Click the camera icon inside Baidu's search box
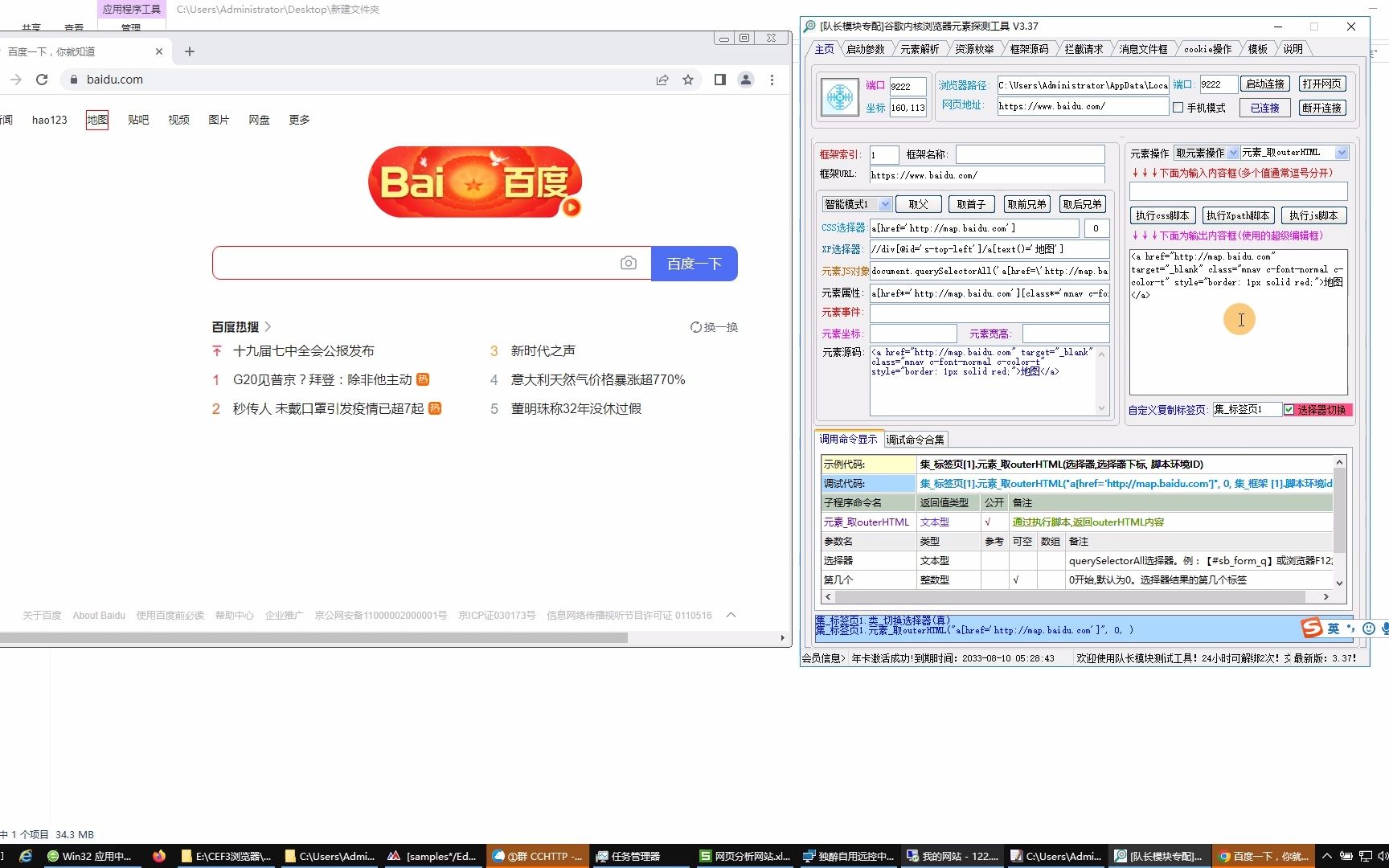This screenshot has height=868, width=1389. 629,263
